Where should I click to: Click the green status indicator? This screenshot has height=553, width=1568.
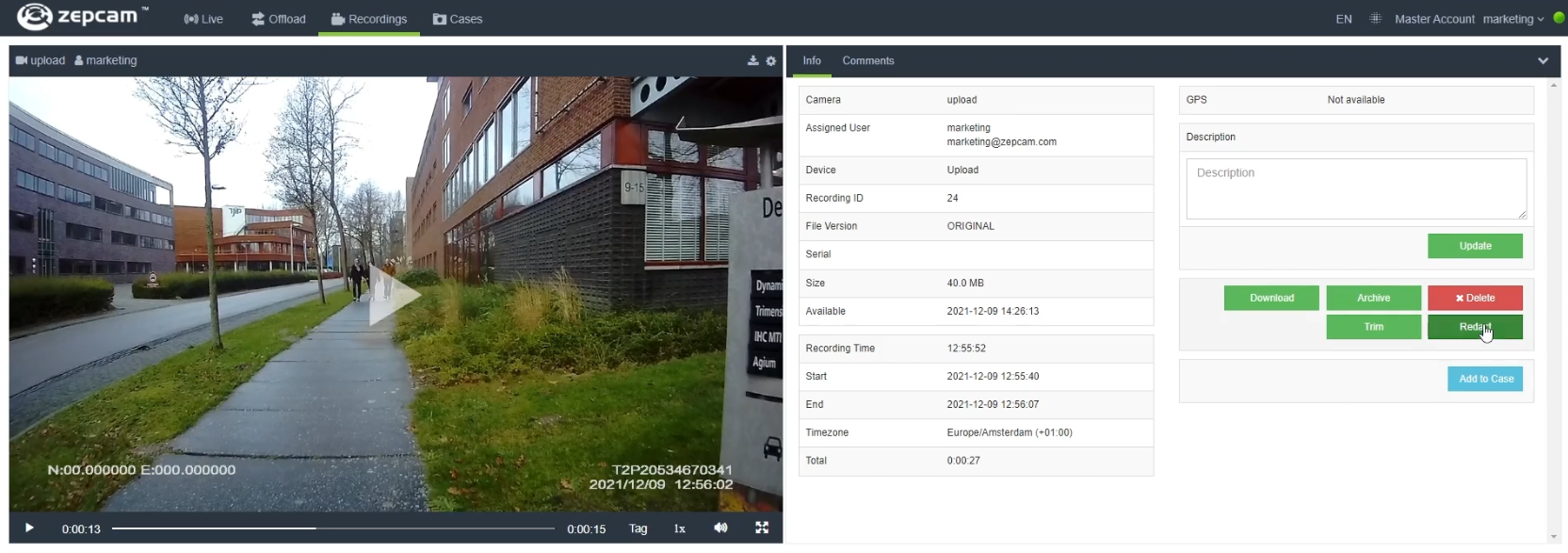click(x=1559, y=18)
